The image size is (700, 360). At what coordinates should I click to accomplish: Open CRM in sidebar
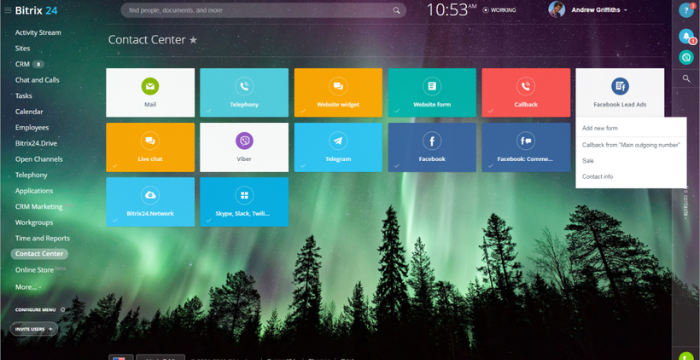pyautogui.click(x=22, y=64)
